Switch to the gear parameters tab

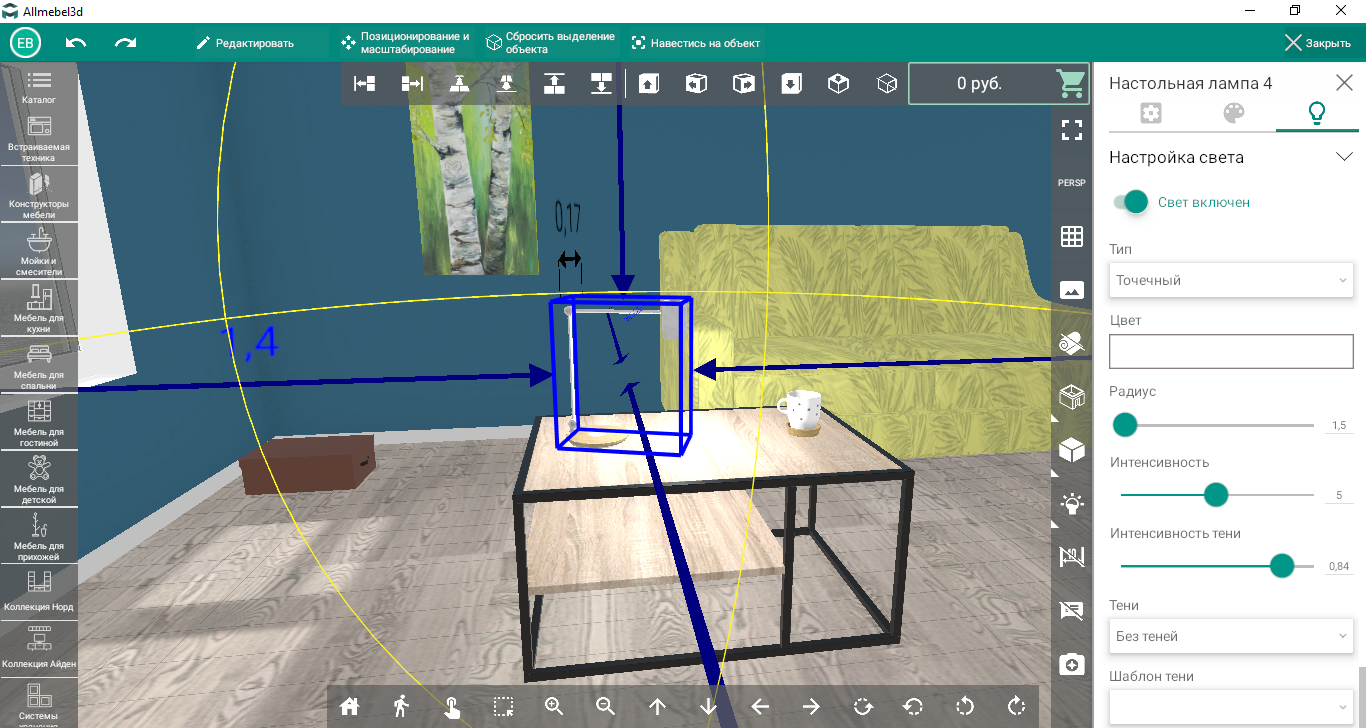click(x=1150, y=113)
